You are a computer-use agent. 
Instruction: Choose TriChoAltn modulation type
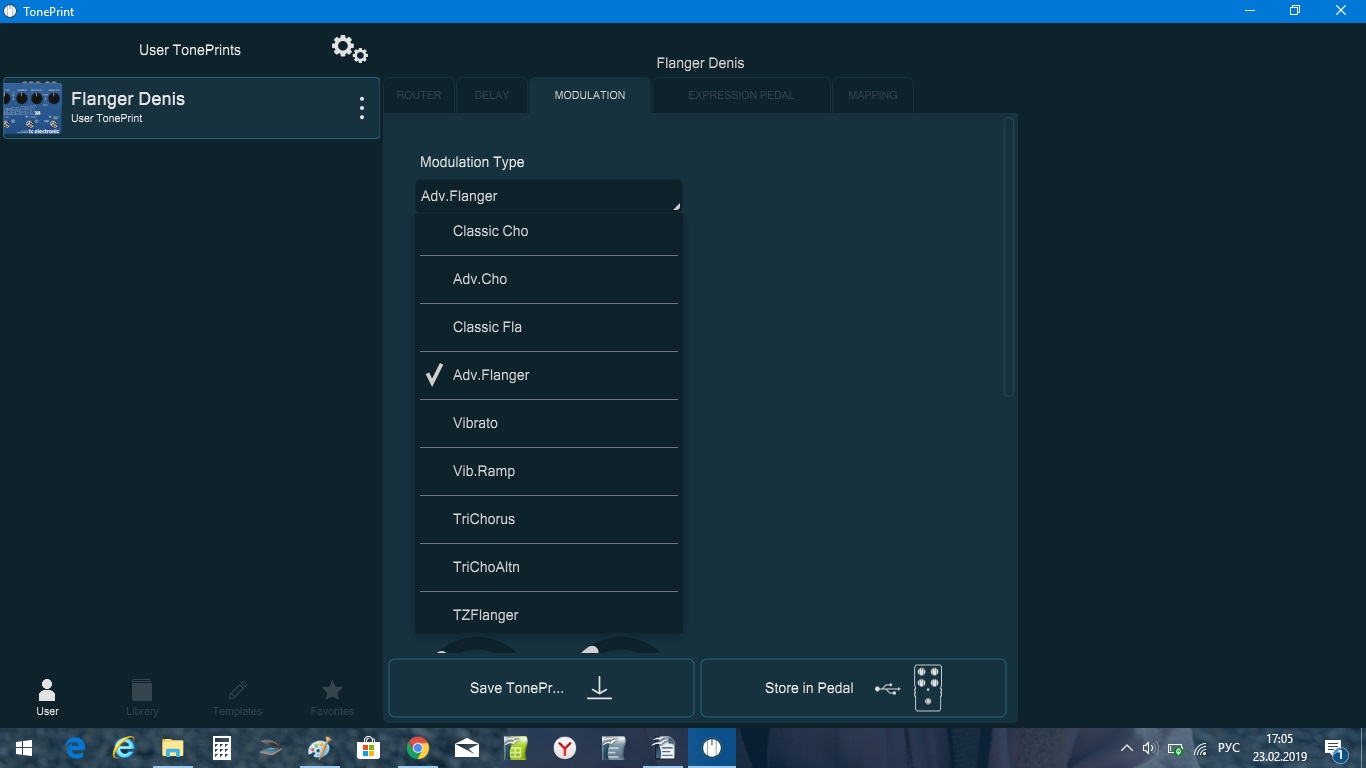coord(549,567)
